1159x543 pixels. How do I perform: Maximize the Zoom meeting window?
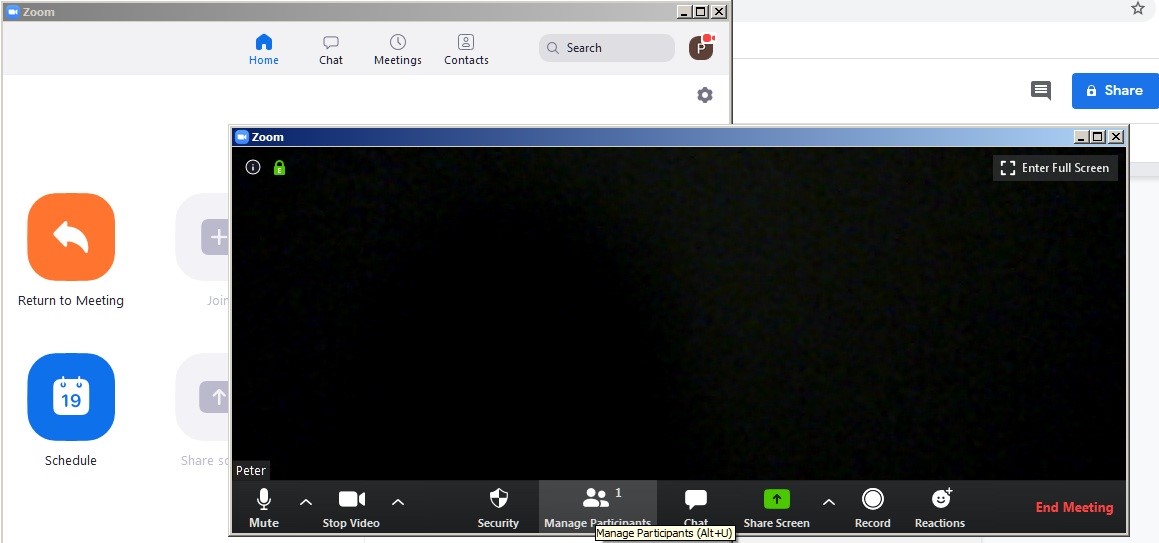1098,137
